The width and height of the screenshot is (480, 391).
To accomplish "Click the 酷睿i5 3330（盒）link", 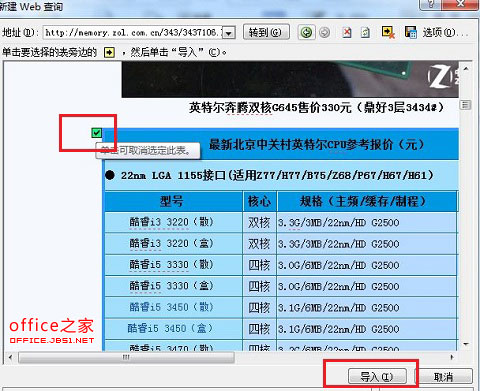I will pyautogui.click(x=171, y=286).
